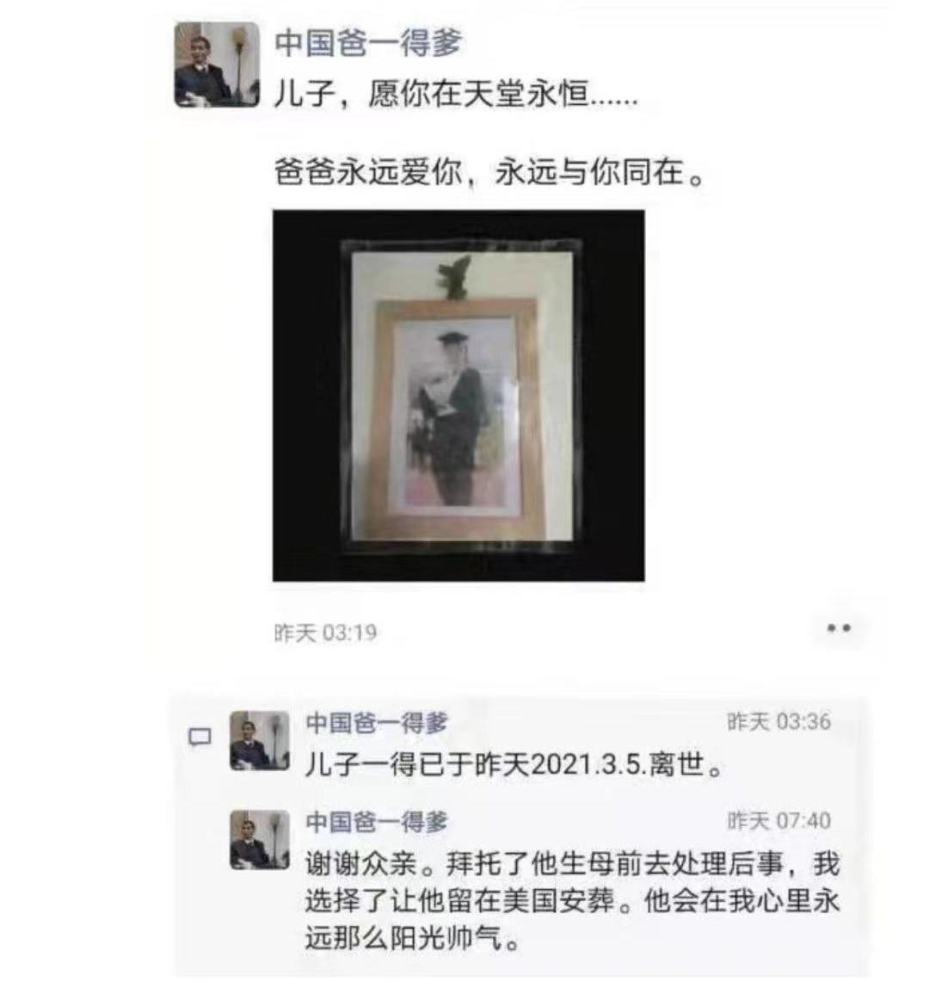This screenshot has width=929, height=1000.
Task: Tap the post timestamp 昨天 03:19
Action: tap(325, 633)
